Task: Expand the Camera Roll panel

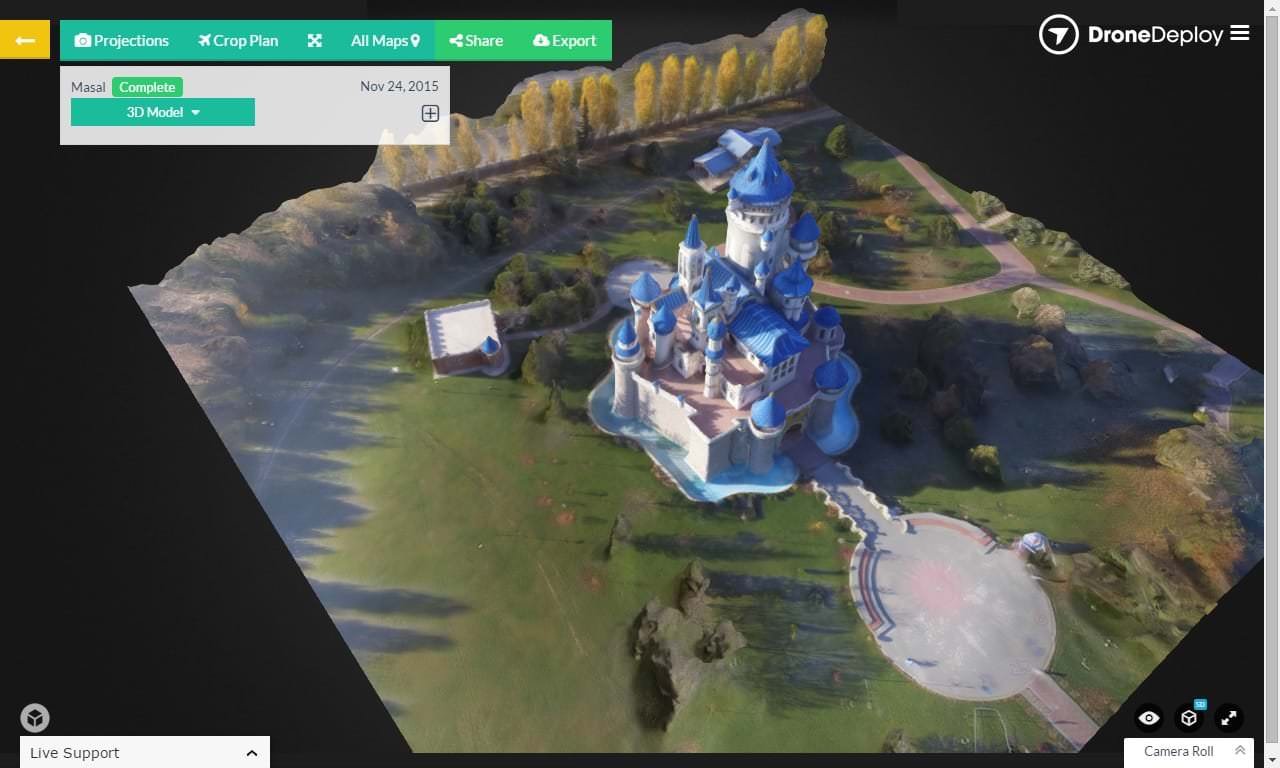Action: pos(1189,752)
